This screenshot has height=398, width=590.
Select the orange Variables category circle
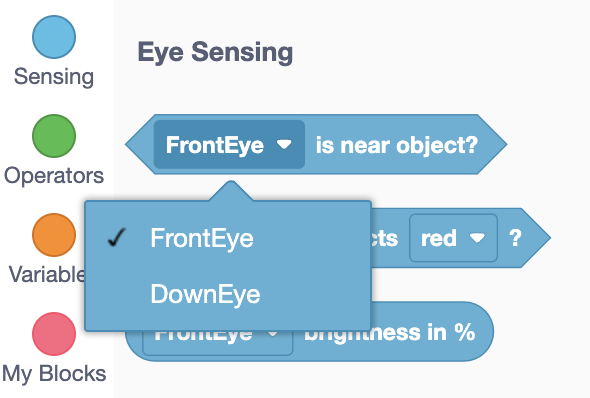54,235
